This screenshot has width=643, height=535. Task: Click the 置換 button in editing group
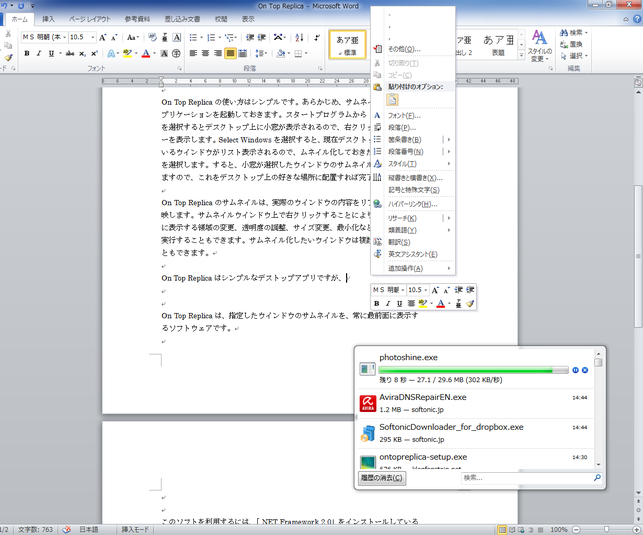point(571,44)
